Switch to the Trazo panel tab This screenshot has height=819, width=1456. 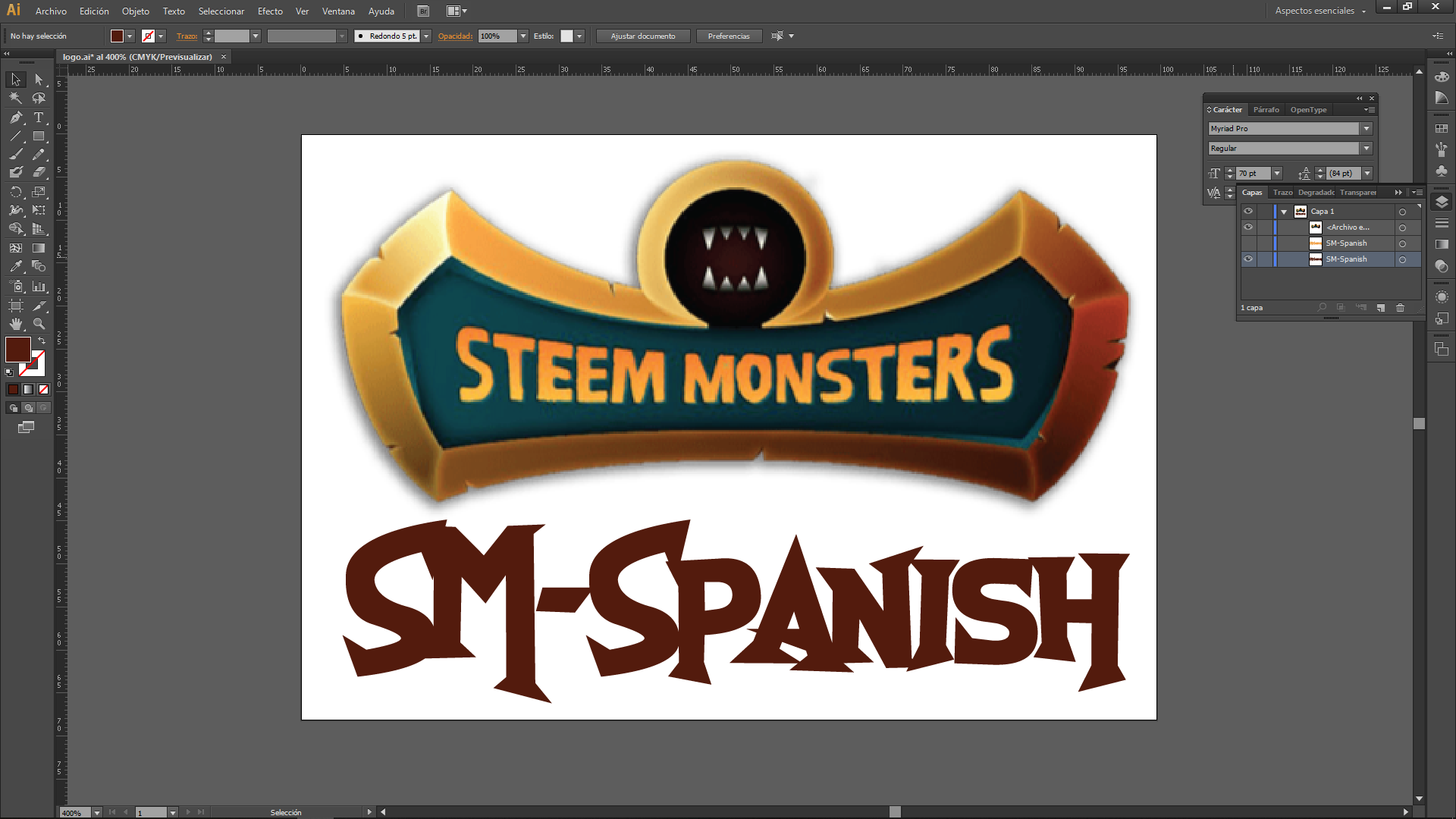(1282, 193)
